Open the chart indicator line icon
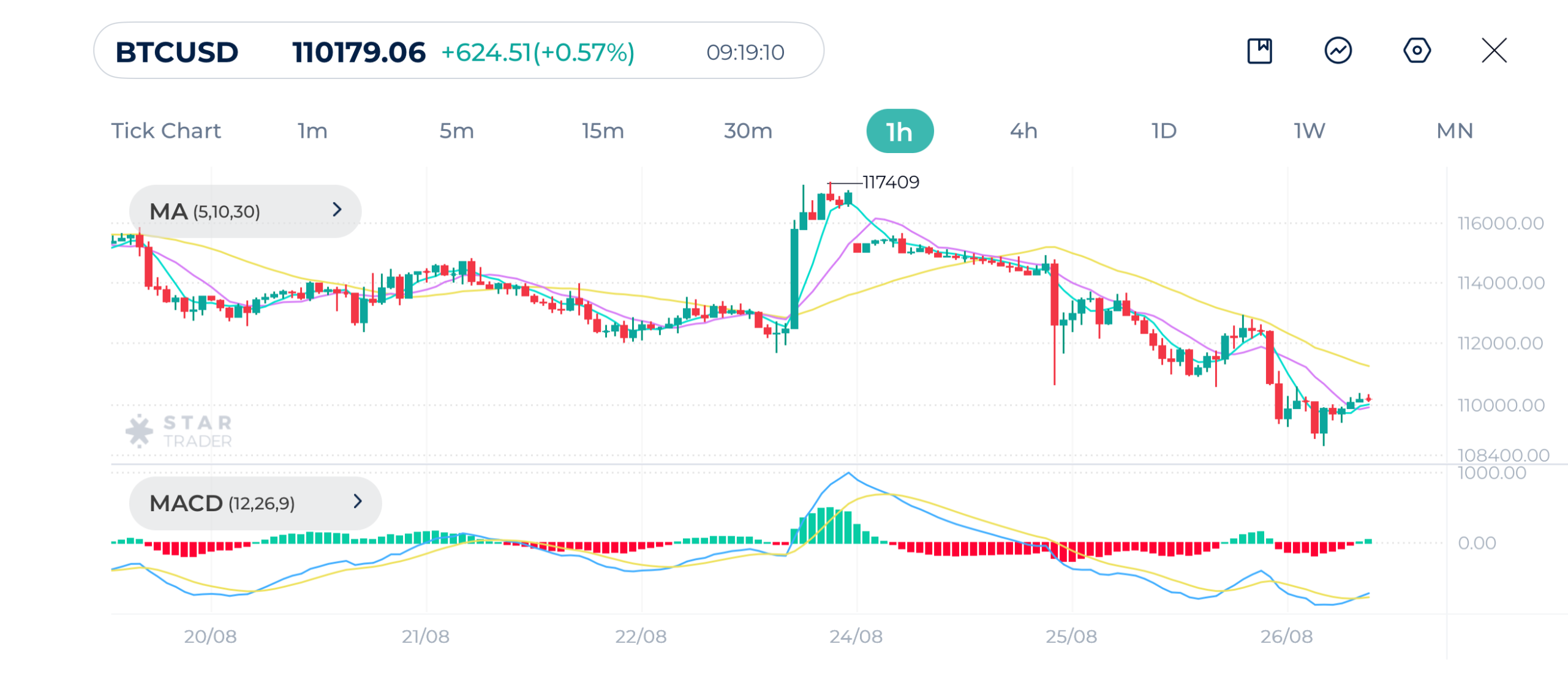This screenshot has width=1568, height=690. (x=1338, y=50)
